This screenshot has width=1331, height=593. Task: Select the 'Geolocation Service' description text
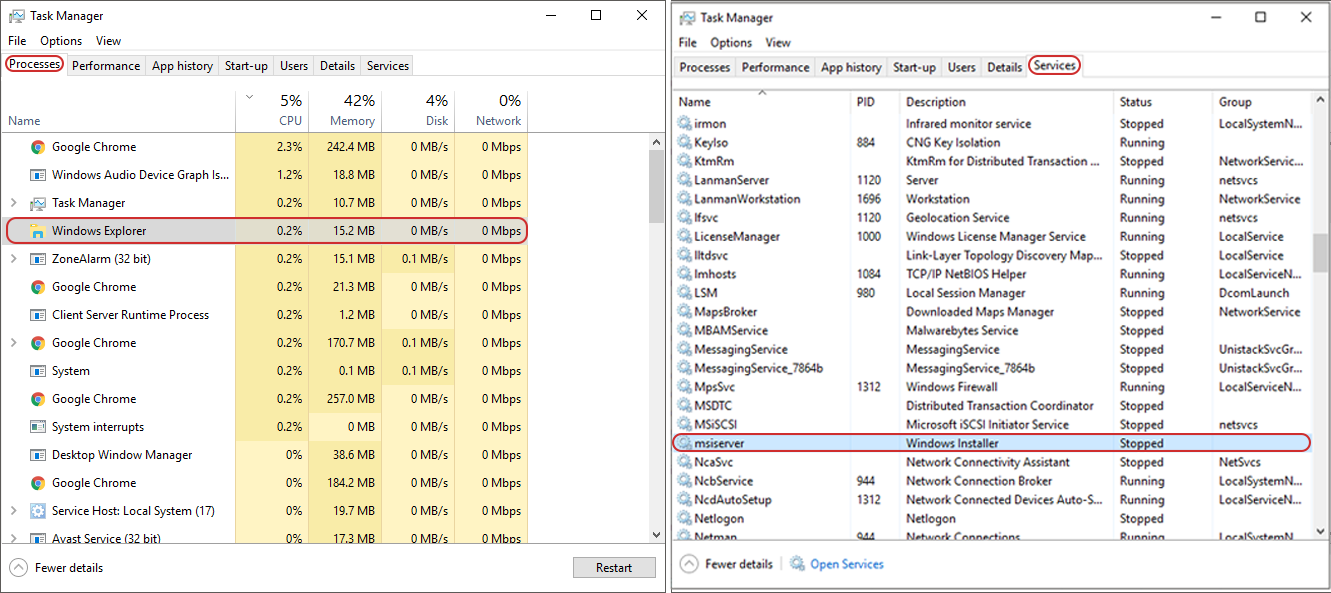(958, 218)
